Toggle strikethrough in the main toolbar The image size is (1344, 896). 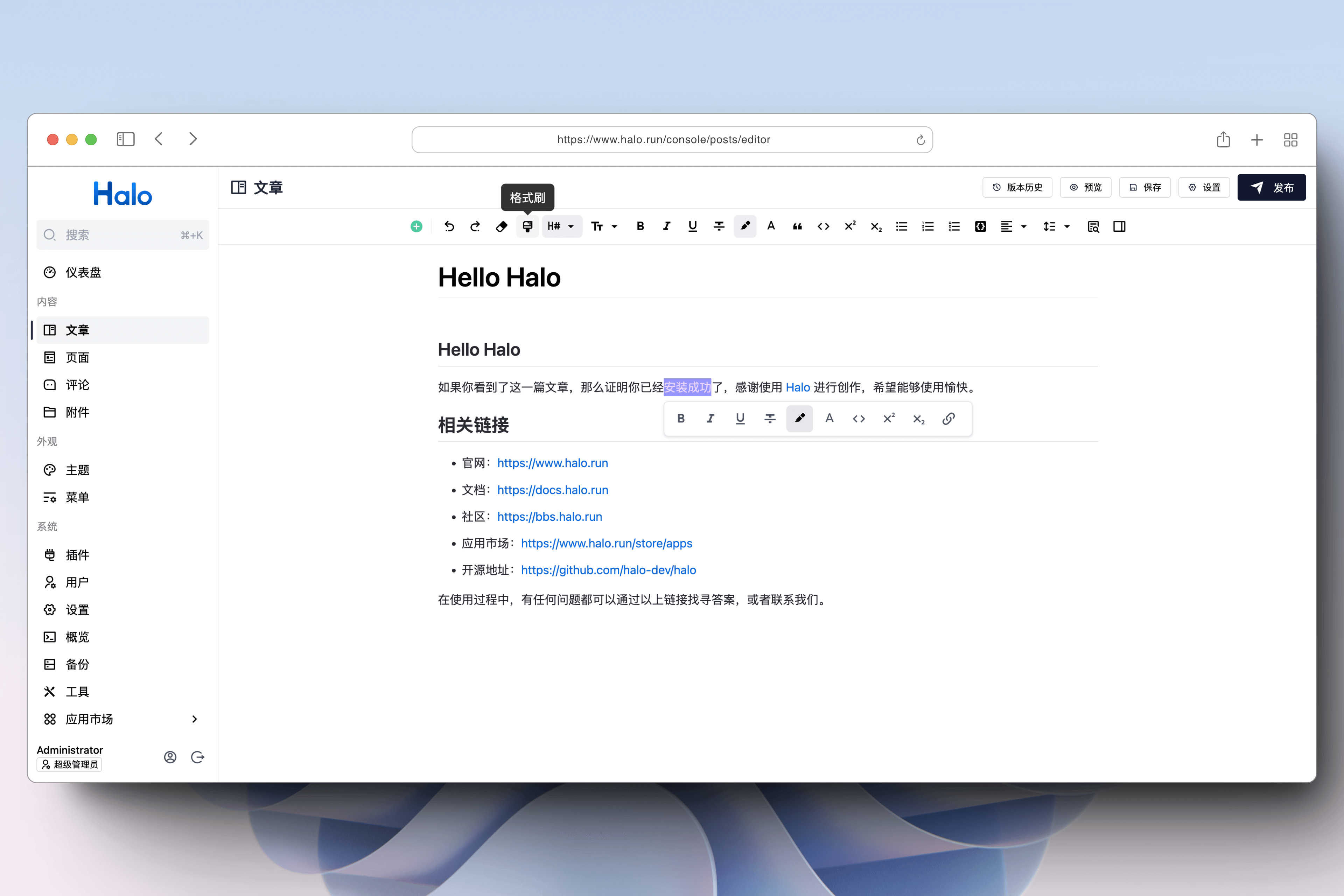(x=719, y=226)
